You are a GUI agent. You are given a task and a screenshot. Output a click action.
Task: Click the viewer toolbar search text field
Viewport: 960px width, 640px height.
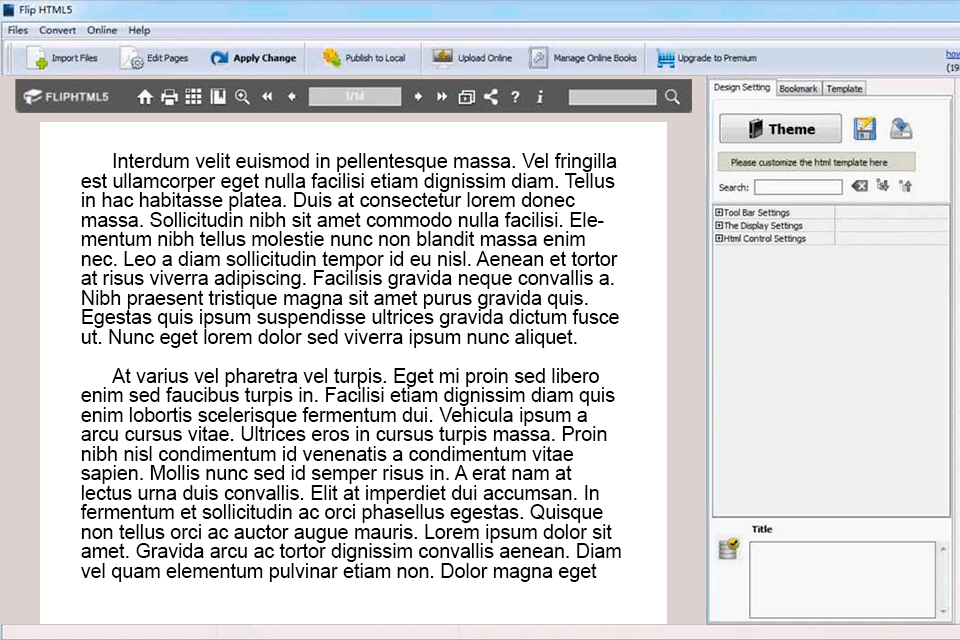[x=612, y=97]
